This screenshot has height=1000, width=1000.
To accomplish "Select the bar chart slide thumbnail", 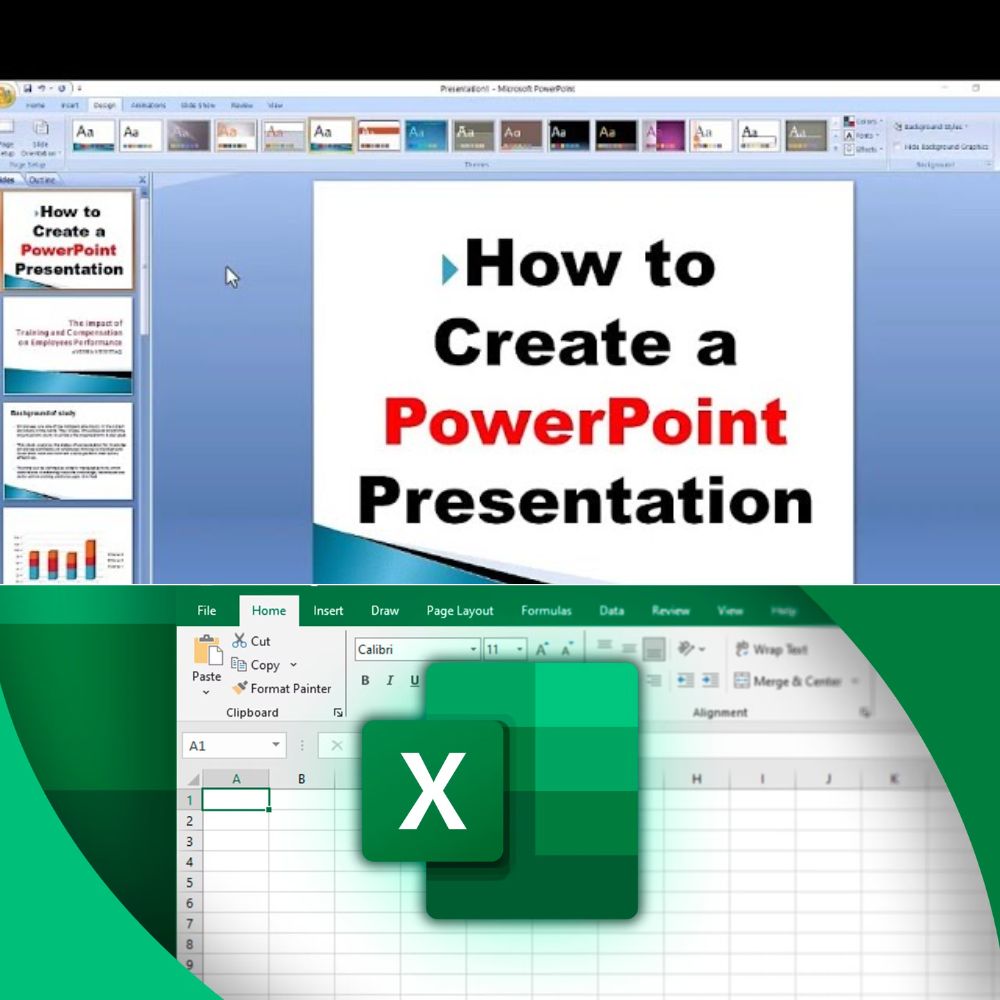I will point(68,545).
